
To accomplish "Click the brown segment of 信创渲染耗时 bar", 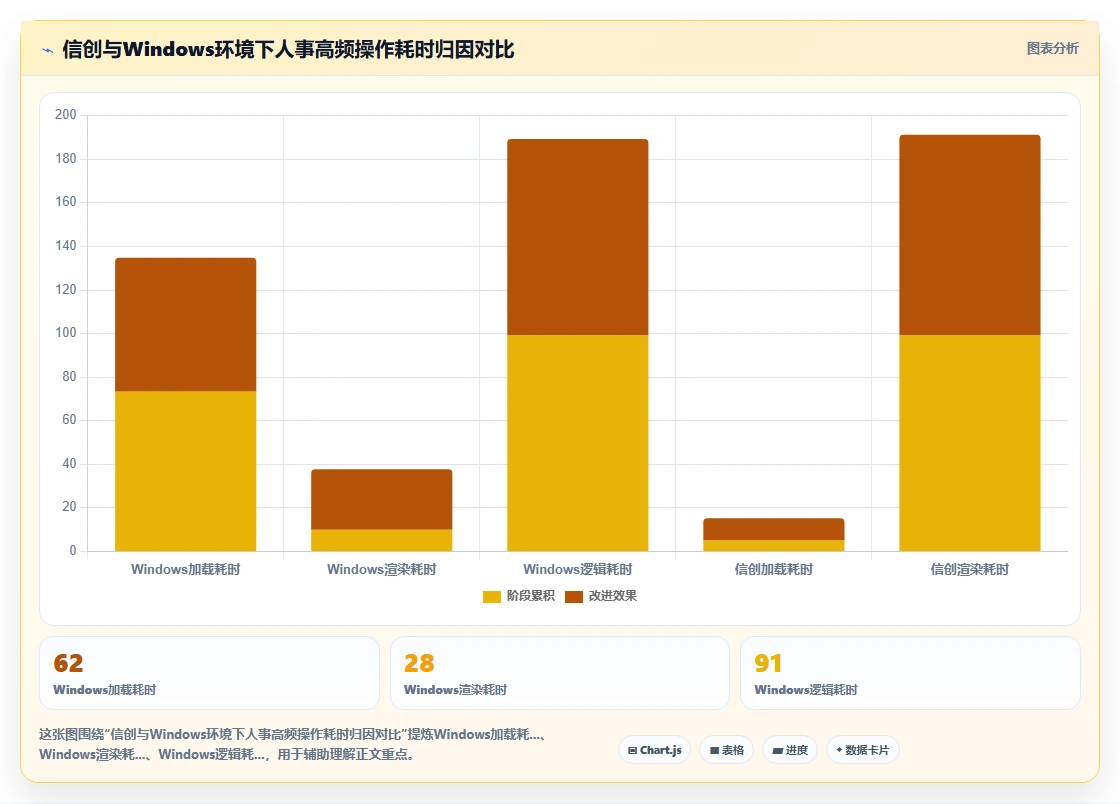I will [970, 235].
